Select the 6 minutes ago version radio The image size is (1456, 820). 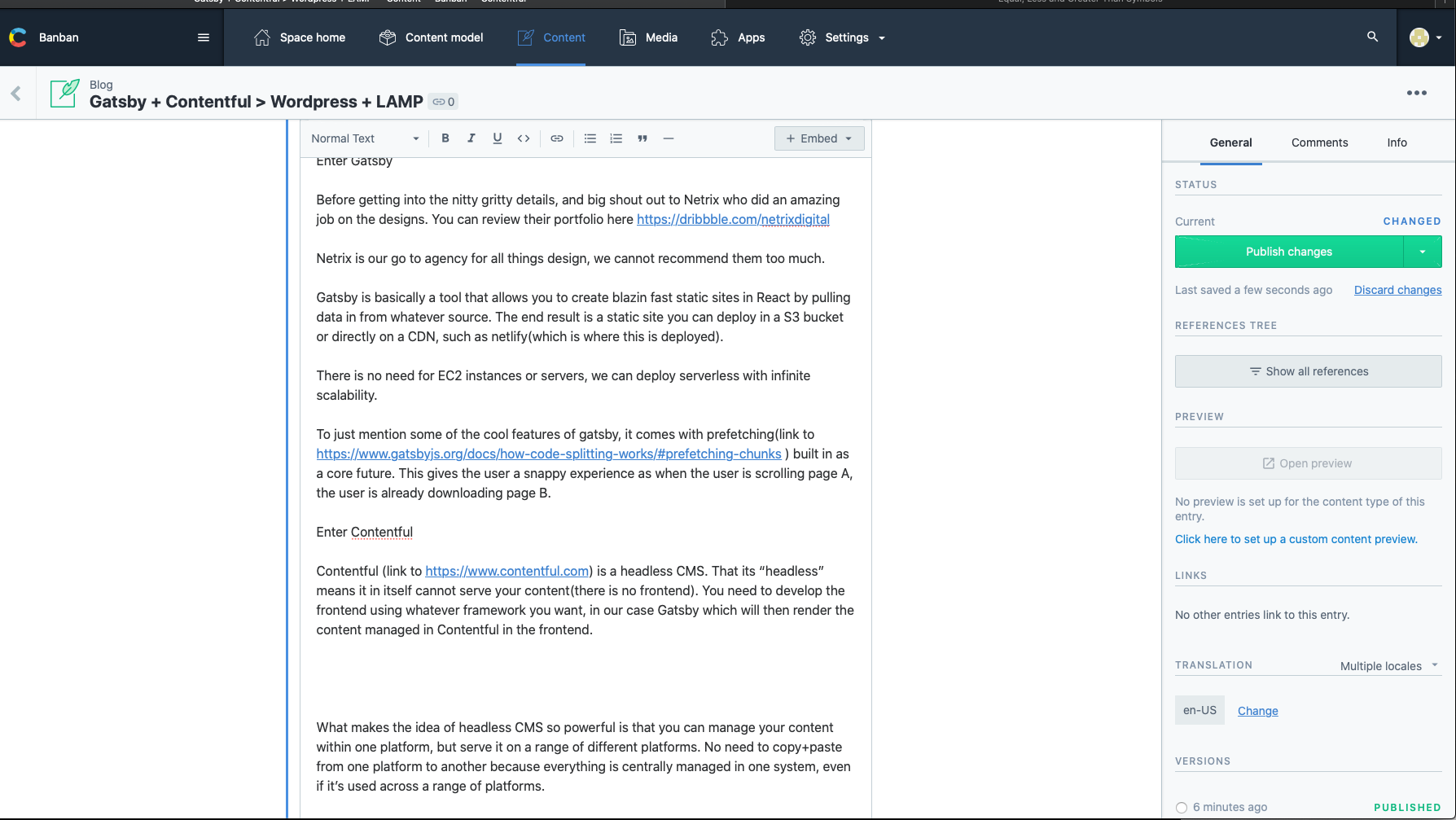tap(1182, 808)
